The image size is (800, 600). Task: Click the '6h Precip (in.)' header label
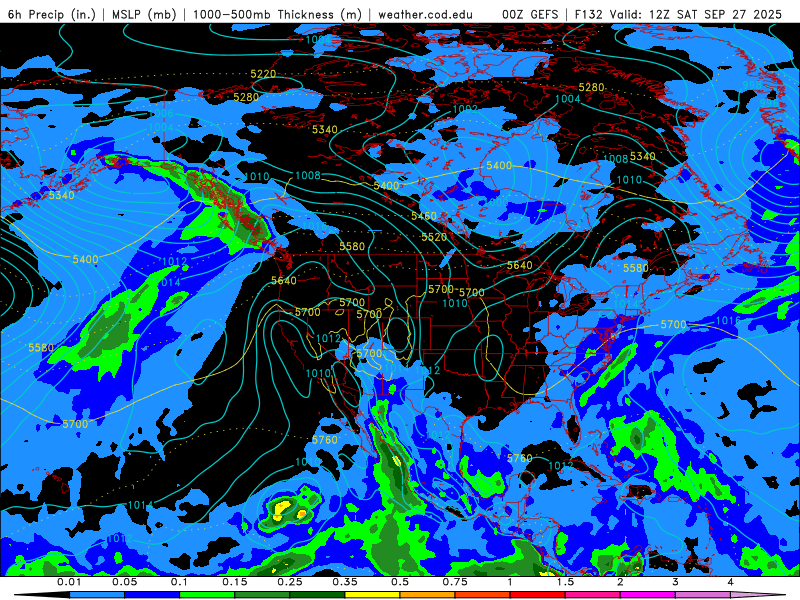52,14
